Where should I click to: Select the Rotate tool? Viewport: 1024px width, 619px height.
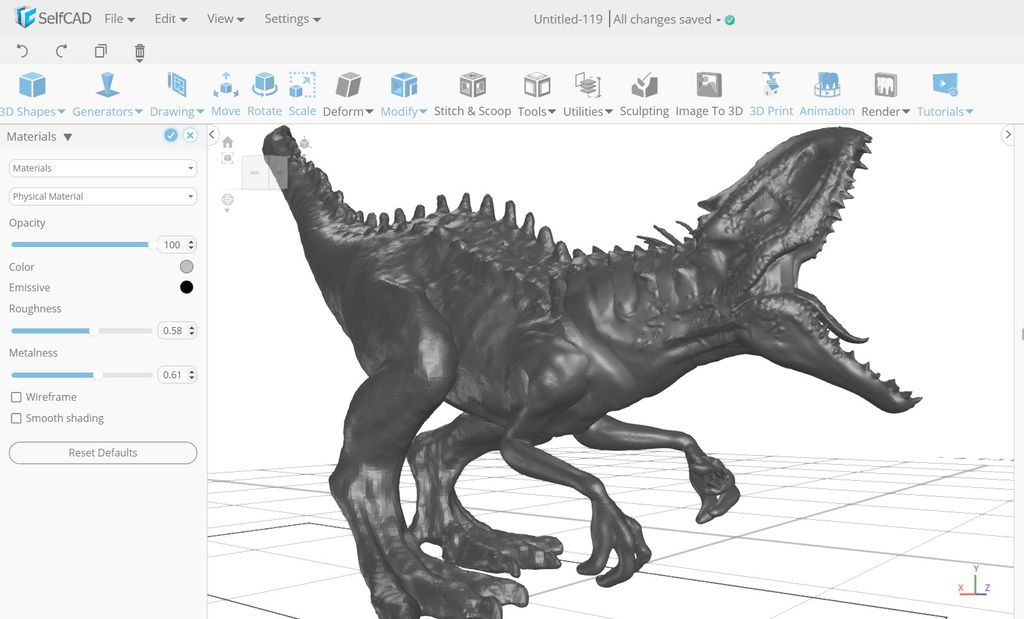coord(264,95)
